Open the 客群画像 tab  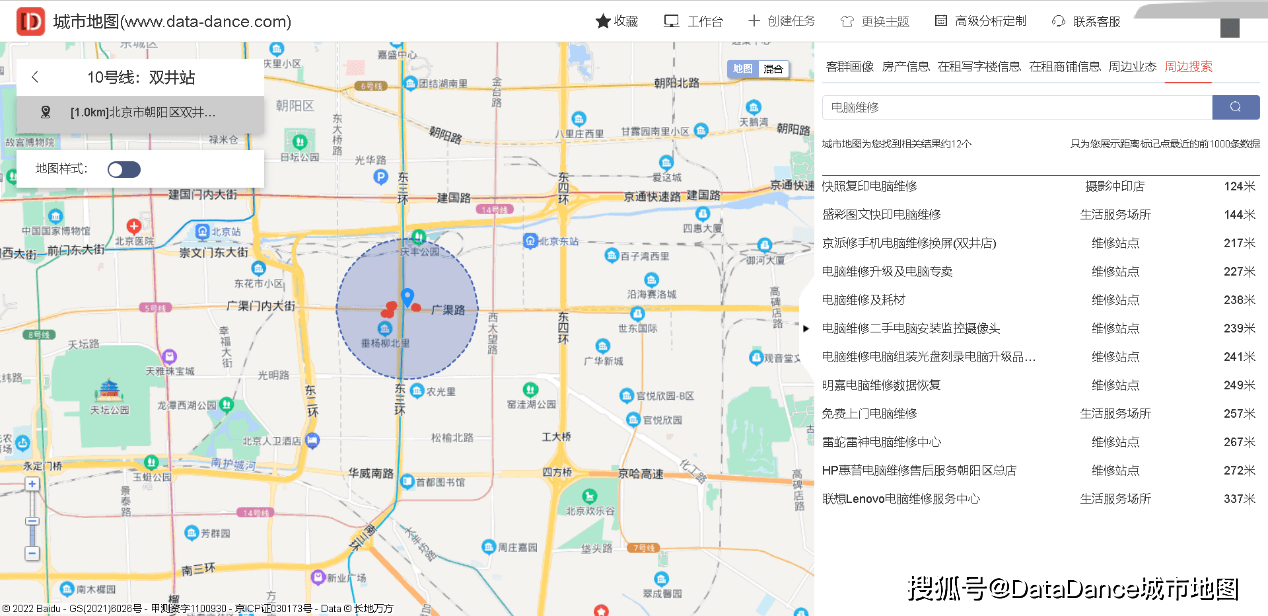tap(849, 67)
